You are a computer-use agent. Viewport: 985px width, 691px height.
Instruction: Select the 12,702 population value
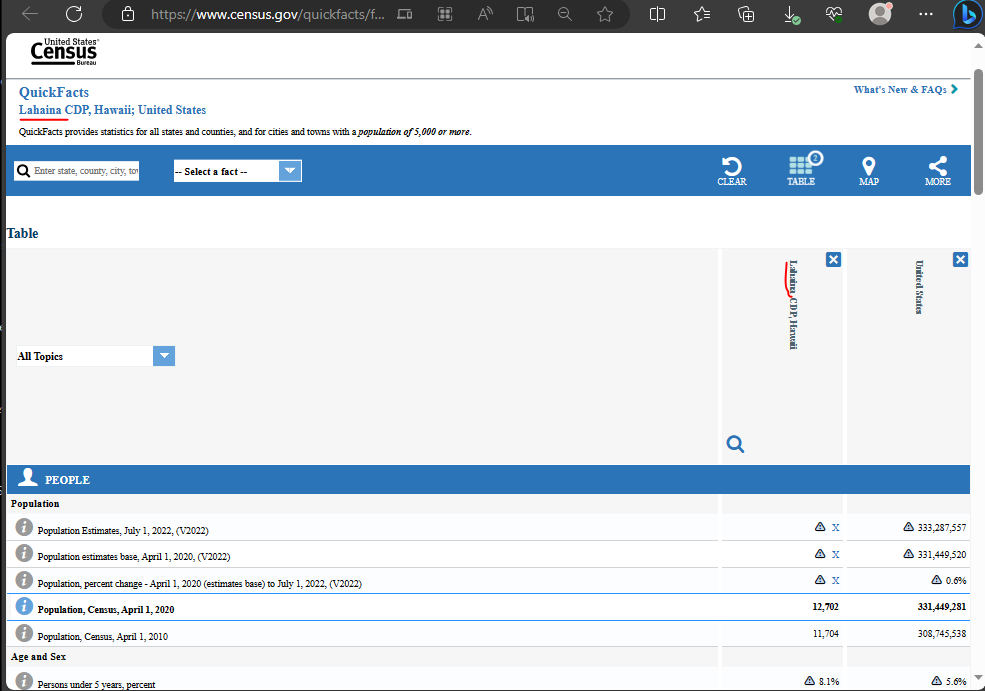(x=825, y=607)
